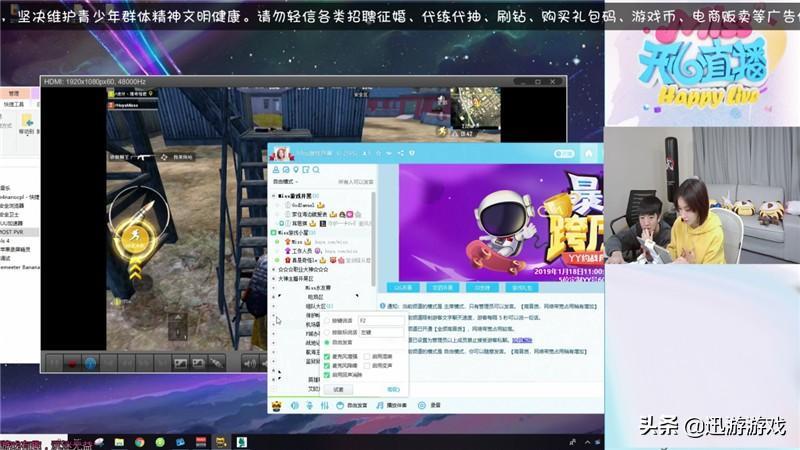The width and height of the screenshot is (800, 450).
Task: Collapse the Miss游戏小屋 channel group
Action: (x=274, y=233)
